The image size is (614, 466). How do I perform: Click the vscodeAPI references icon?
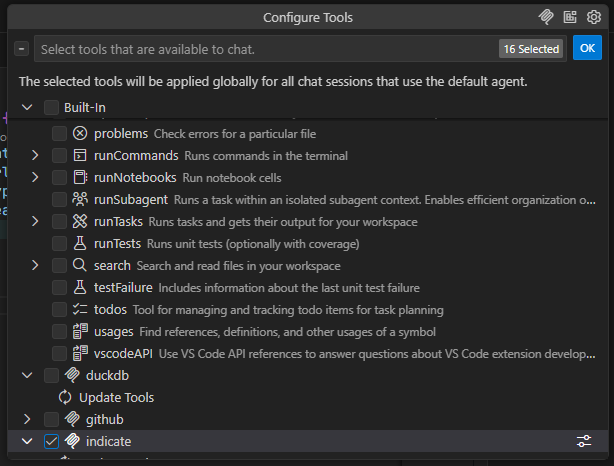click(x=80, y=353)
